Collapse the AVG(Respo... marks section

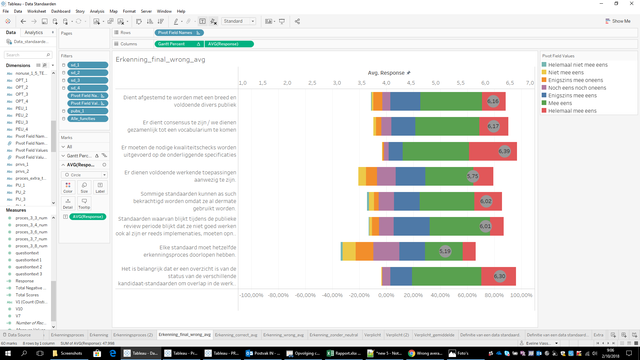click(63, 165)
